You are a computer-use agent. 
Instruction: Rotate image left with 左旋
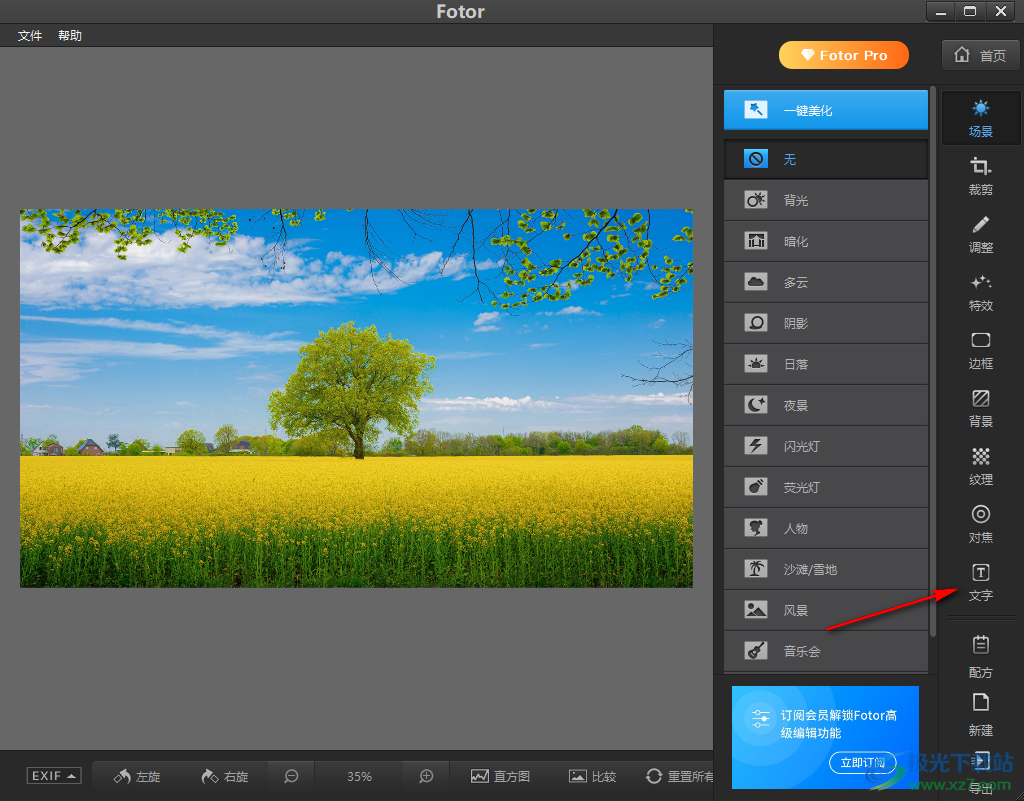137,776
